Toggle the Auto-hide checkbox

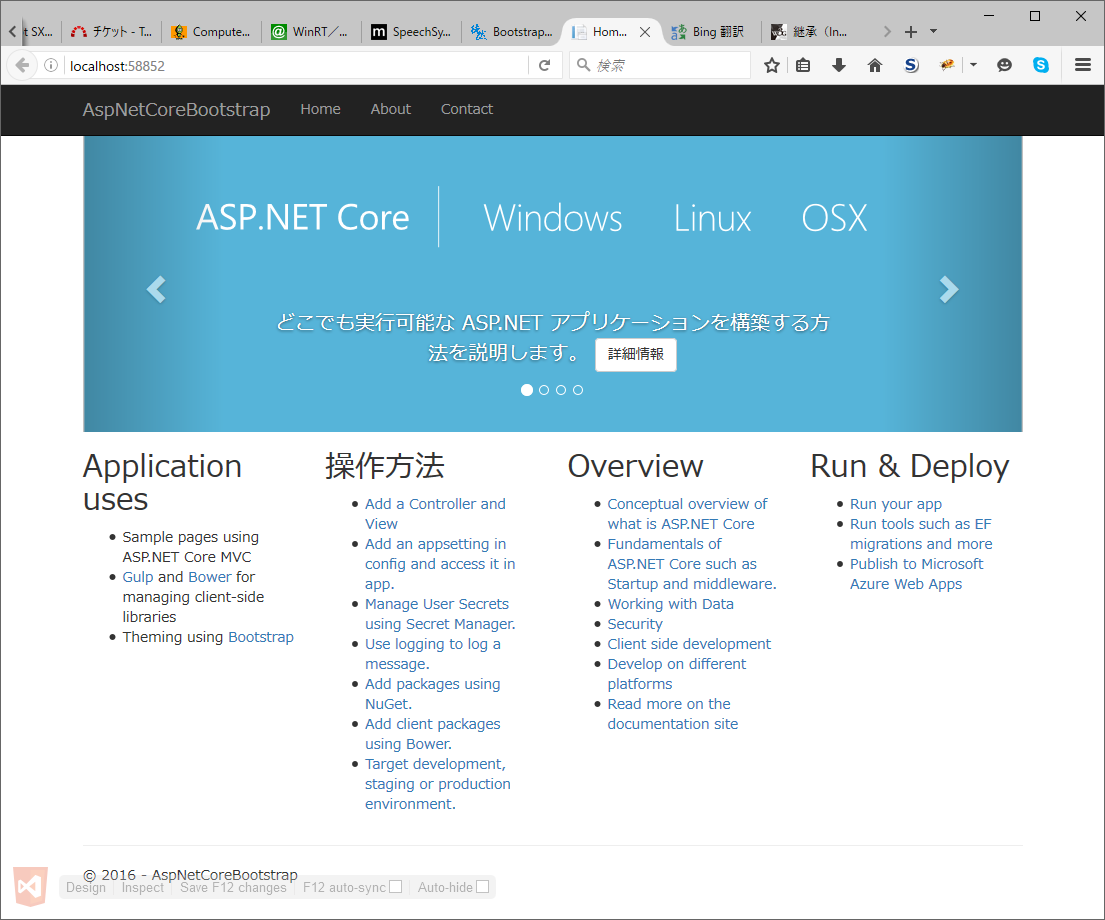(x=482, y=887)
